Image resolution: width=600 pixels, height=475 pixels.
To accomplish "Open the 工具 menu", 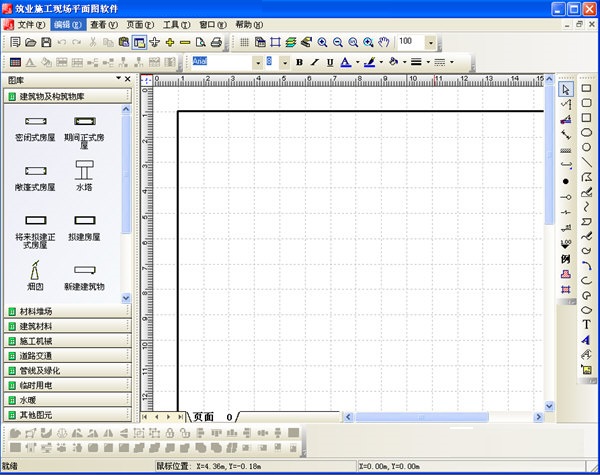I will coord(176,25).
